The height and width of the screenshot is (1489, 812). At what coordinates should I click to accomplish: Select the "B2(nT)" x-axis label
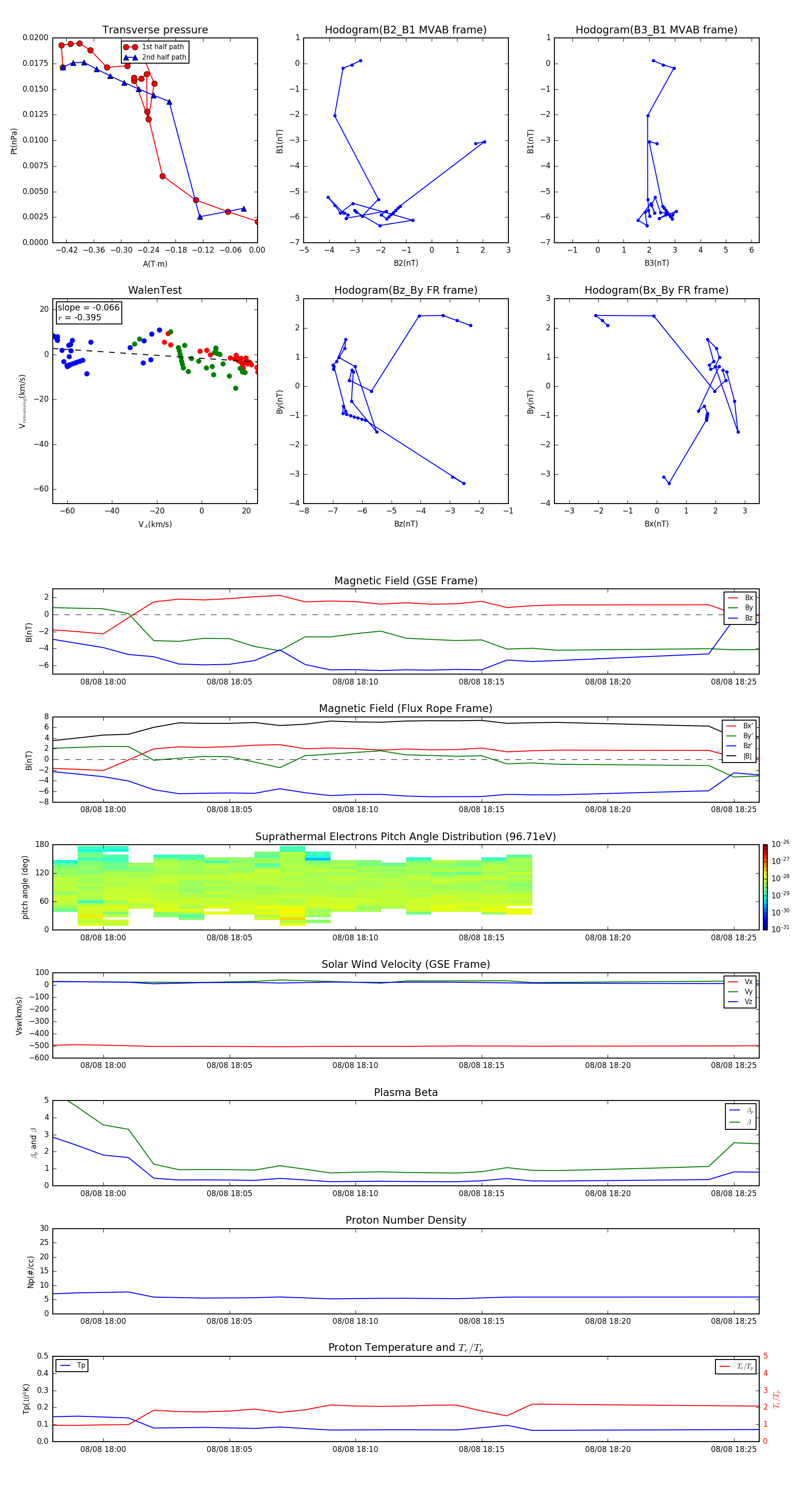[406, 263]
